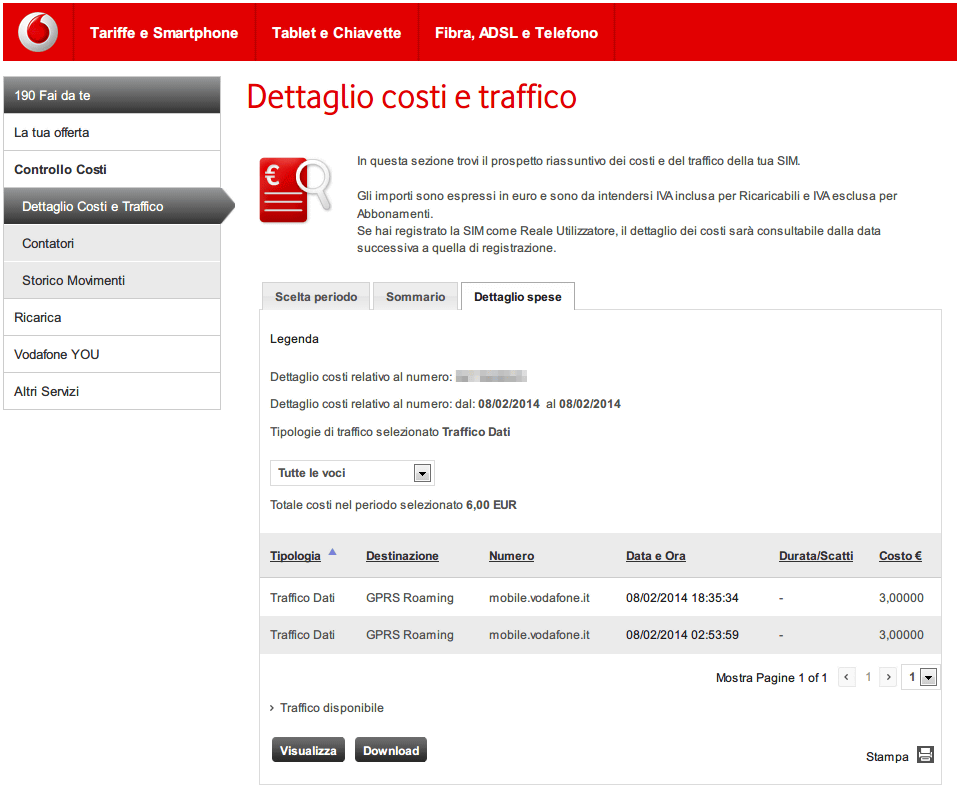Screen dimensions: 960x790
Task: Click the Mostra Pagine 1 of 1 text
Action: (771, 678)
